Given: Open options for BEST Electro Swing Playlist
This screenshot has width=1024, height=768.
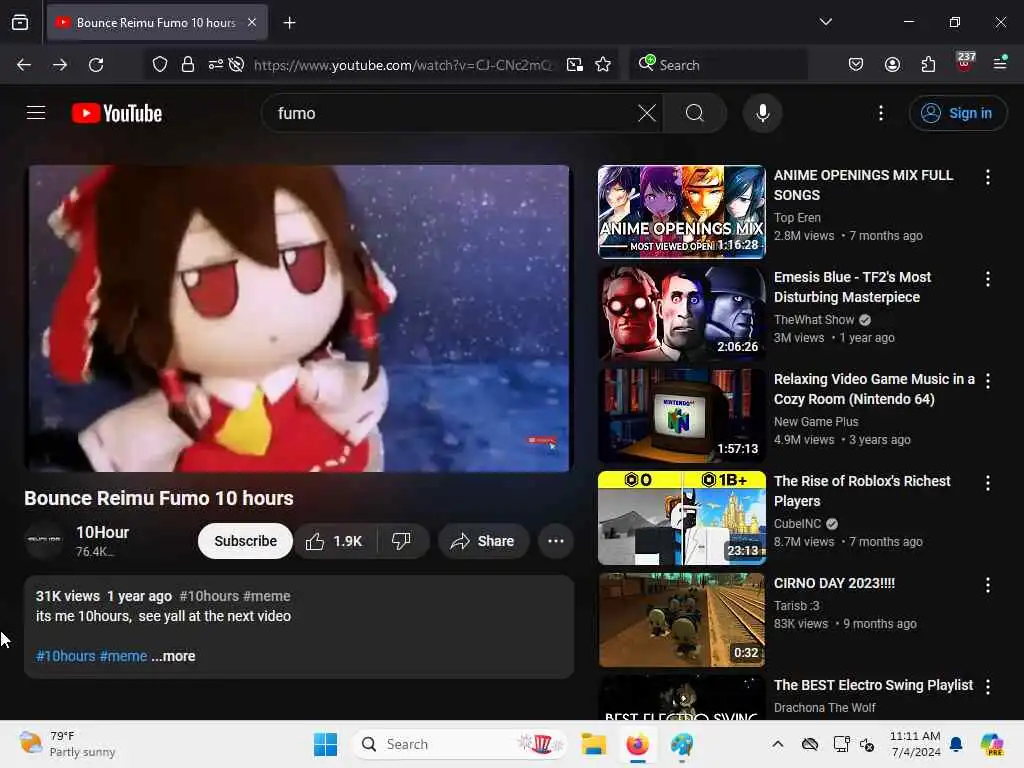Looking at the screenshot, I should tap(987, 686).
